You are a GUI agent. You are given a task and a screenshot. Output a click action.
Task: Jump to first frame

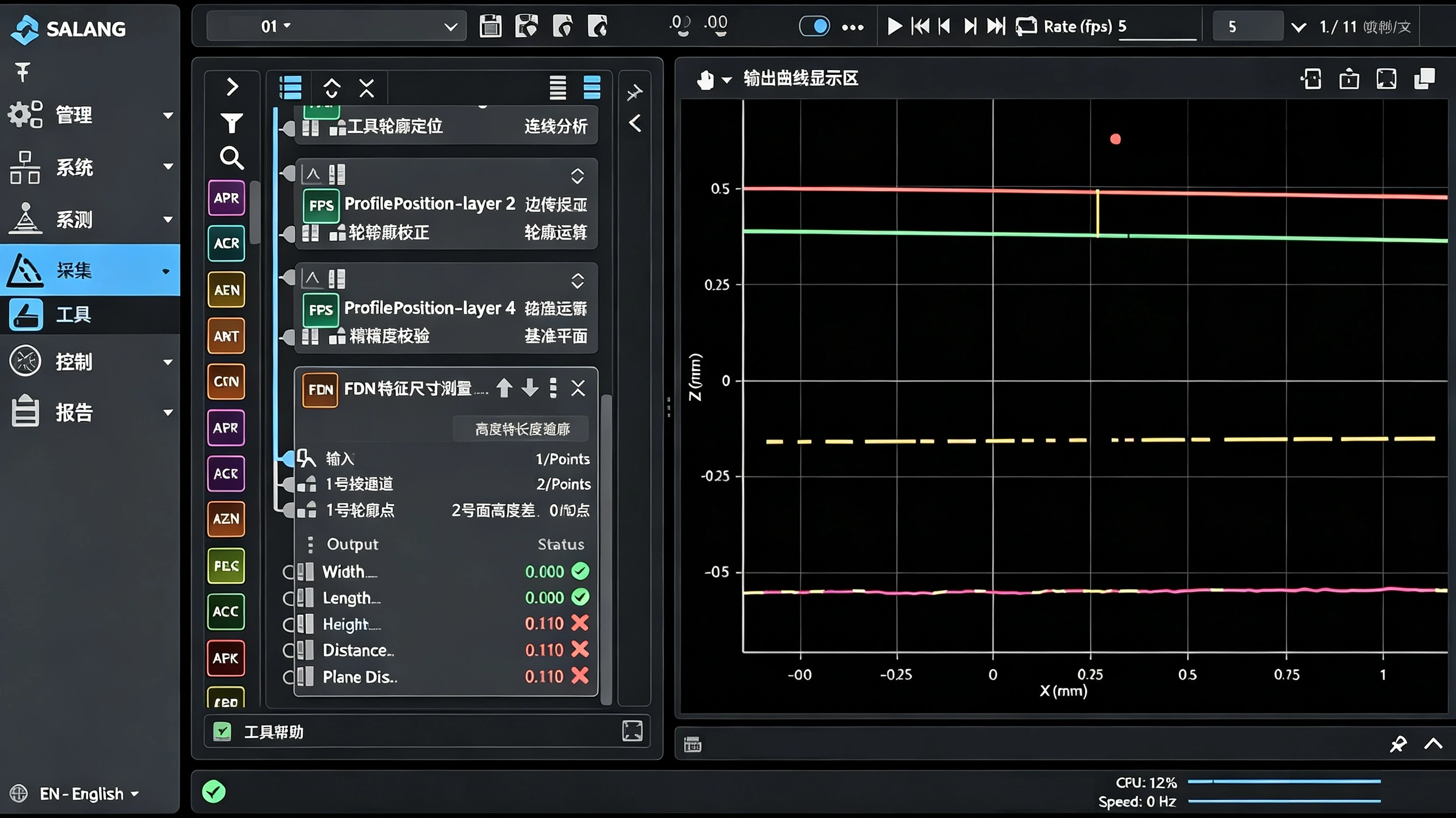point(921,26)
